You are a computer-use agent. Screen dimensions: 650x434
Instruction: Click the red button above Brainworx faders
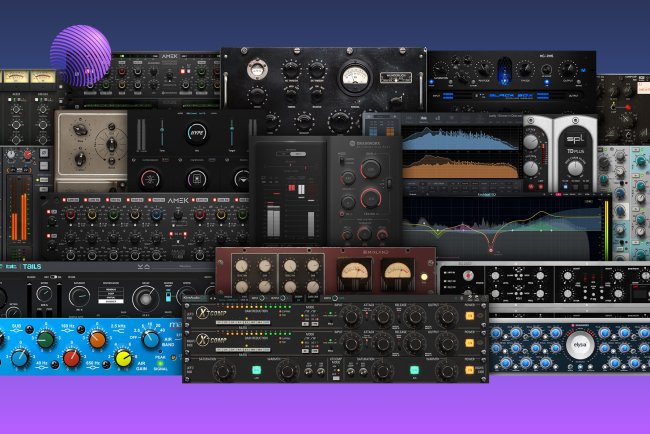292,188
